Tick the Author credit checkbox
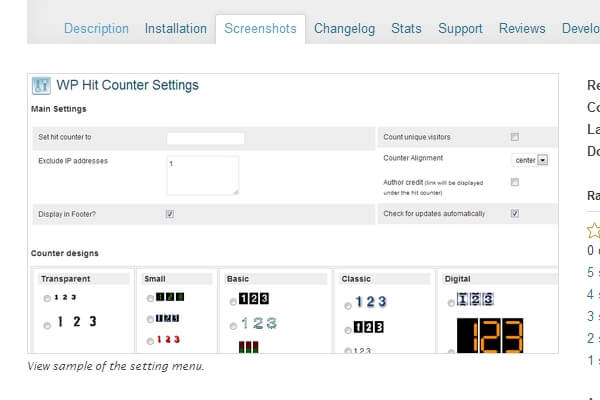Image resolution: width=600 pixels, height=400 pixels. pos(515,182)
